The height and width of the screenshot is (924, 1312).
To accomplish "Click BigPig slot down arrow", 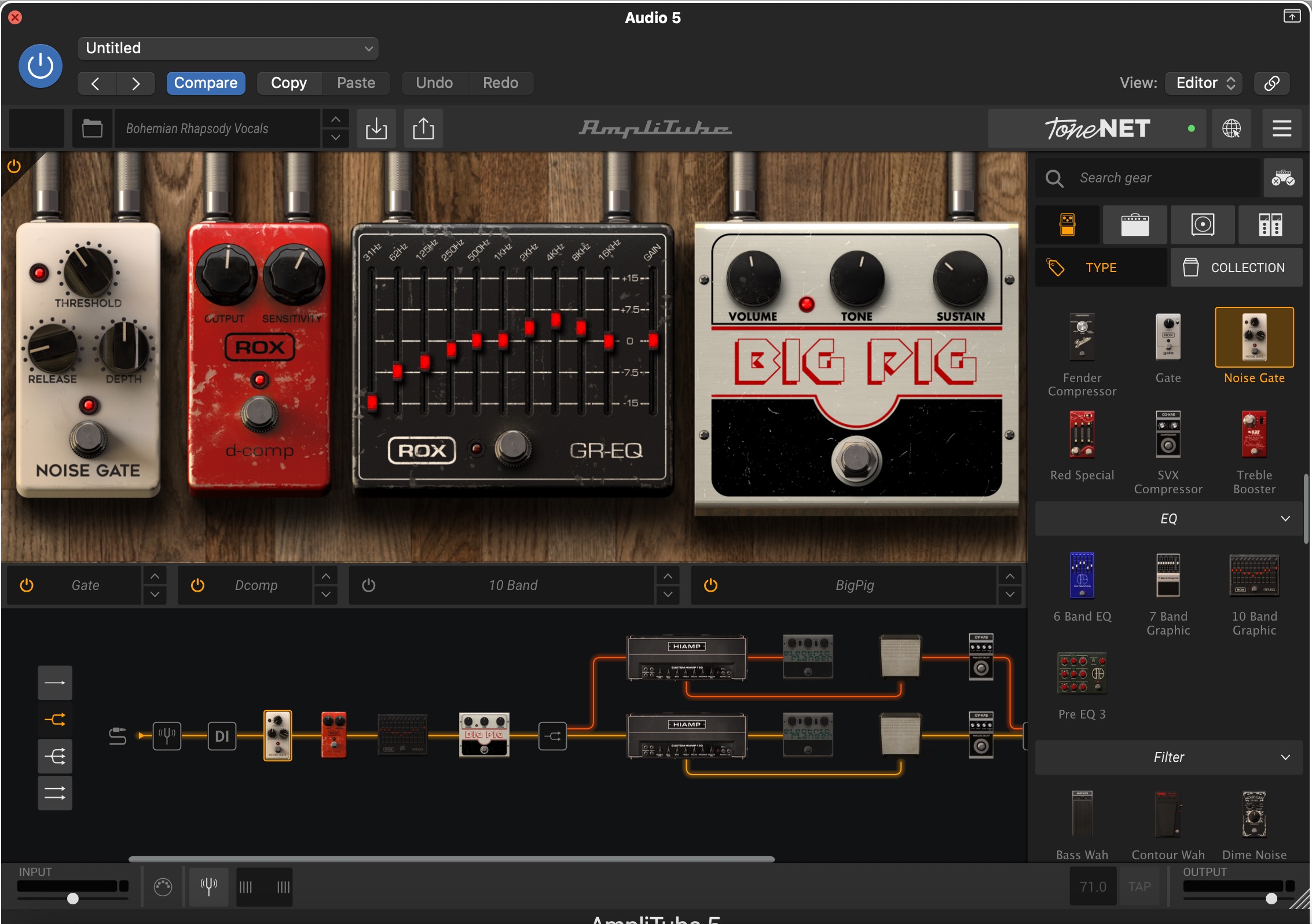I will pos(1010,595).
